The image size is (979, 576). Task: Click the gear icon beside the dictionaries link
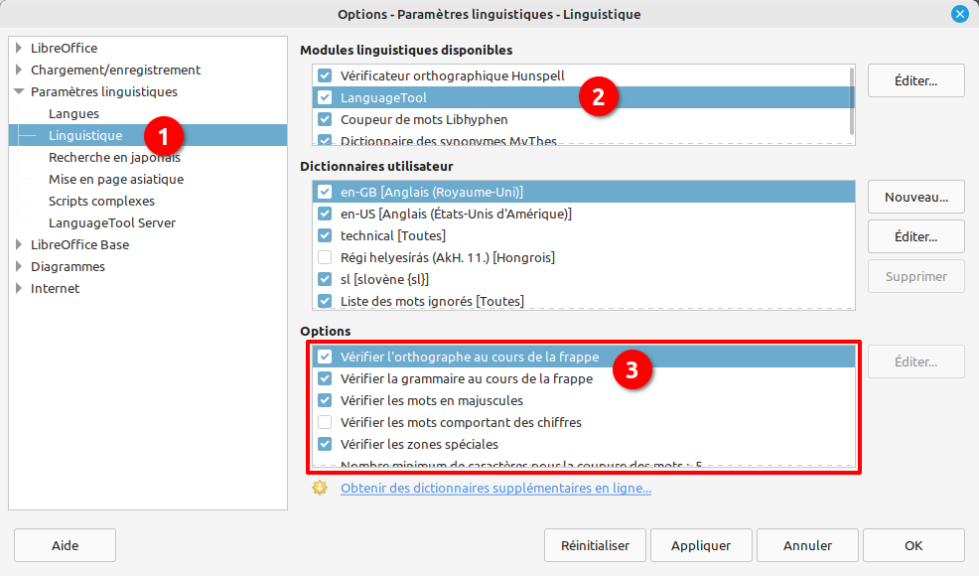tap(320, 488)
